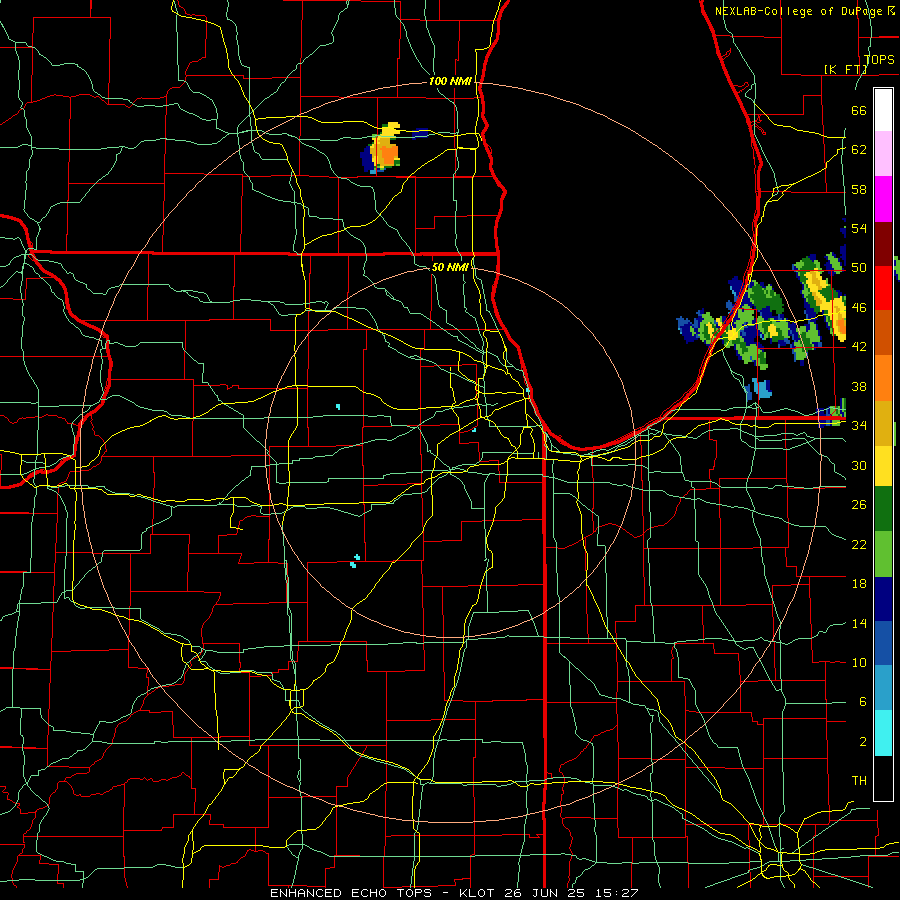Click the legend value "14"
900x900 pixels.
[x=859, y=623]
